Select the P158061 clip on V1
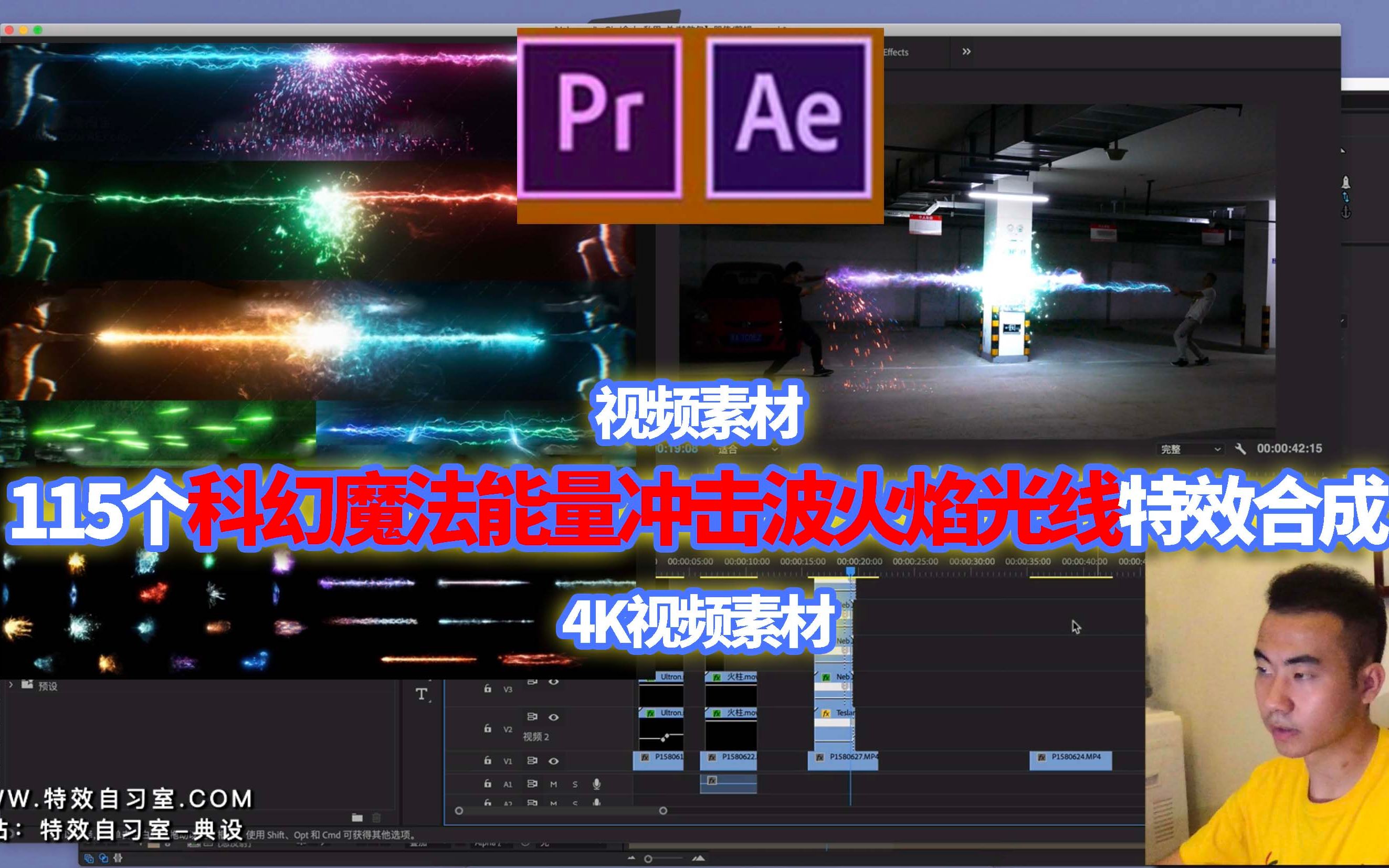 [x=658, y=760]
